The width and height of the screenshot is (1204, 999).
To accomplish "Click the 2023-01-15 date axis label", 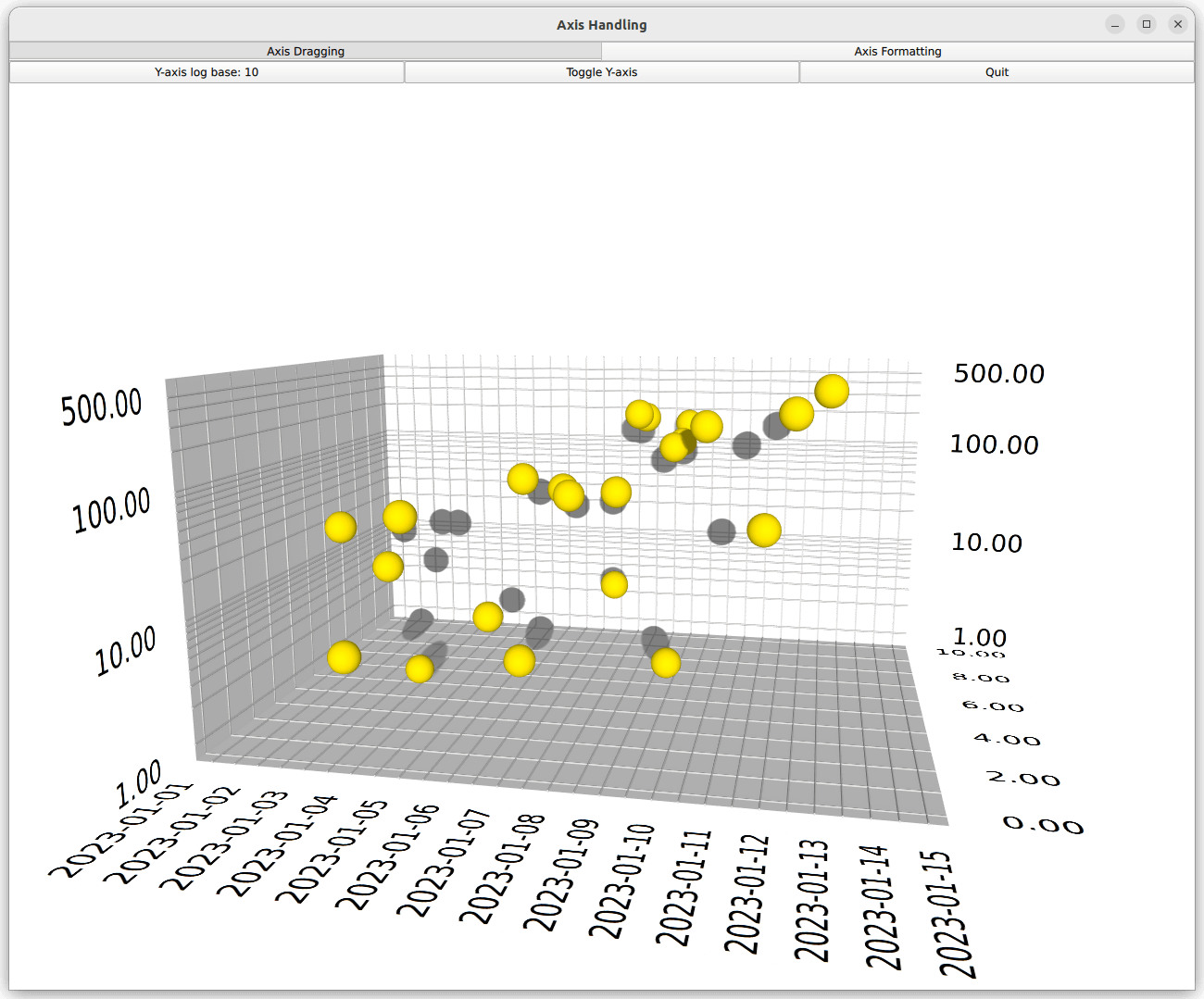I will pos(958,915).
